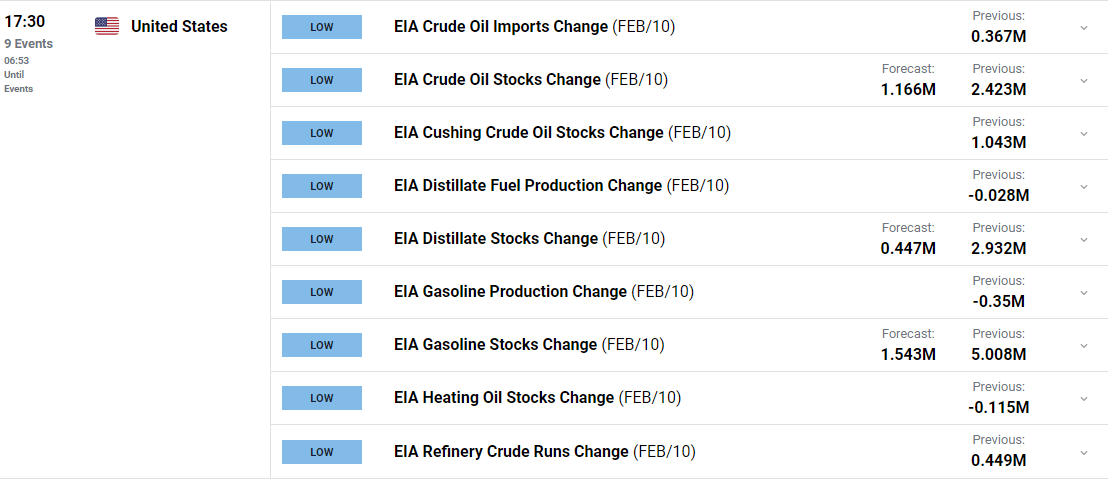Click LOW badge beside Crude Oil Stocks
Image resolution: width=1112 pixels, height=479 pixels.
(322, 80)
